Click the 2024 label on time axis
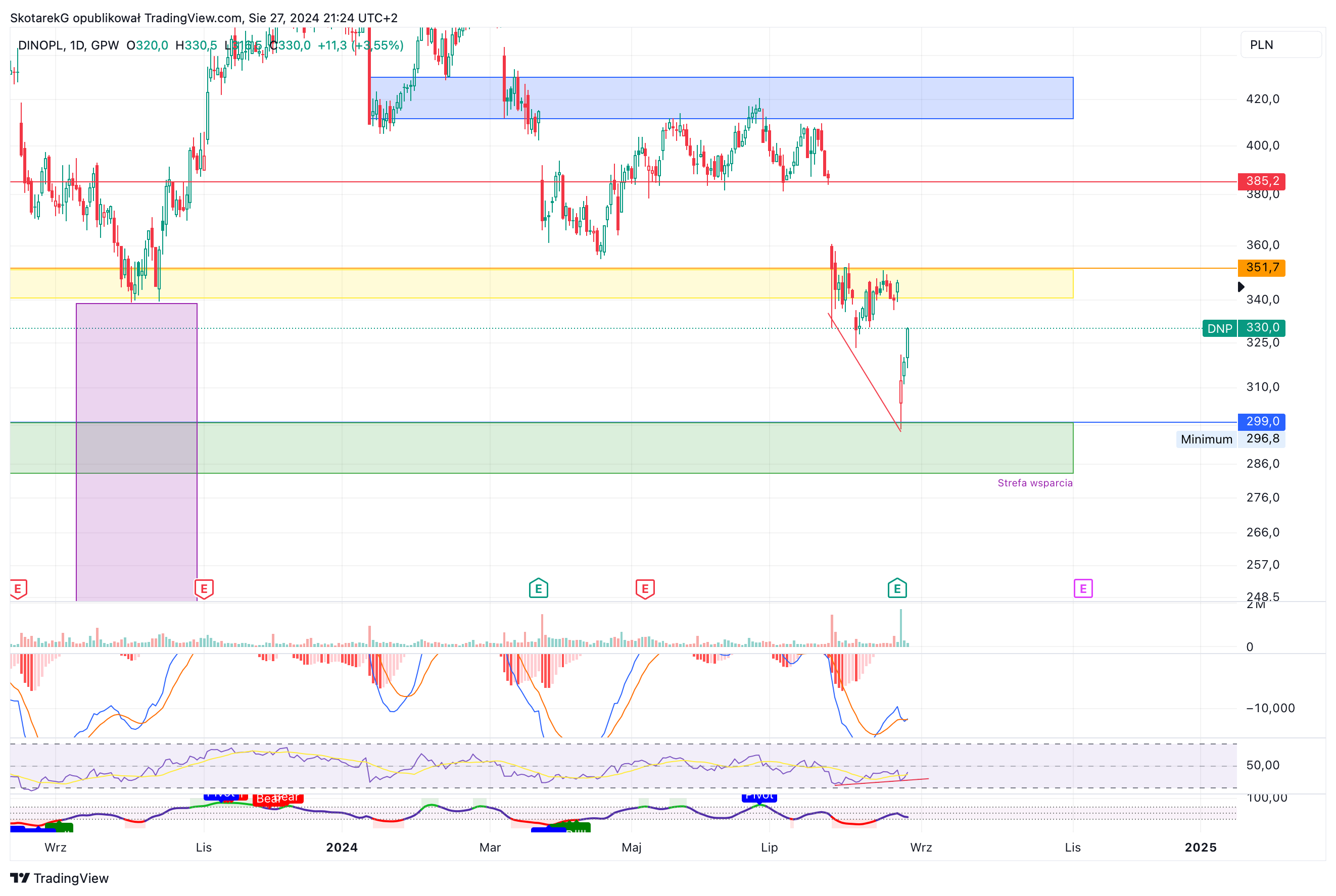Image resolution: width=1336 pixels, height=896 pixels. (x=342, y=848)
